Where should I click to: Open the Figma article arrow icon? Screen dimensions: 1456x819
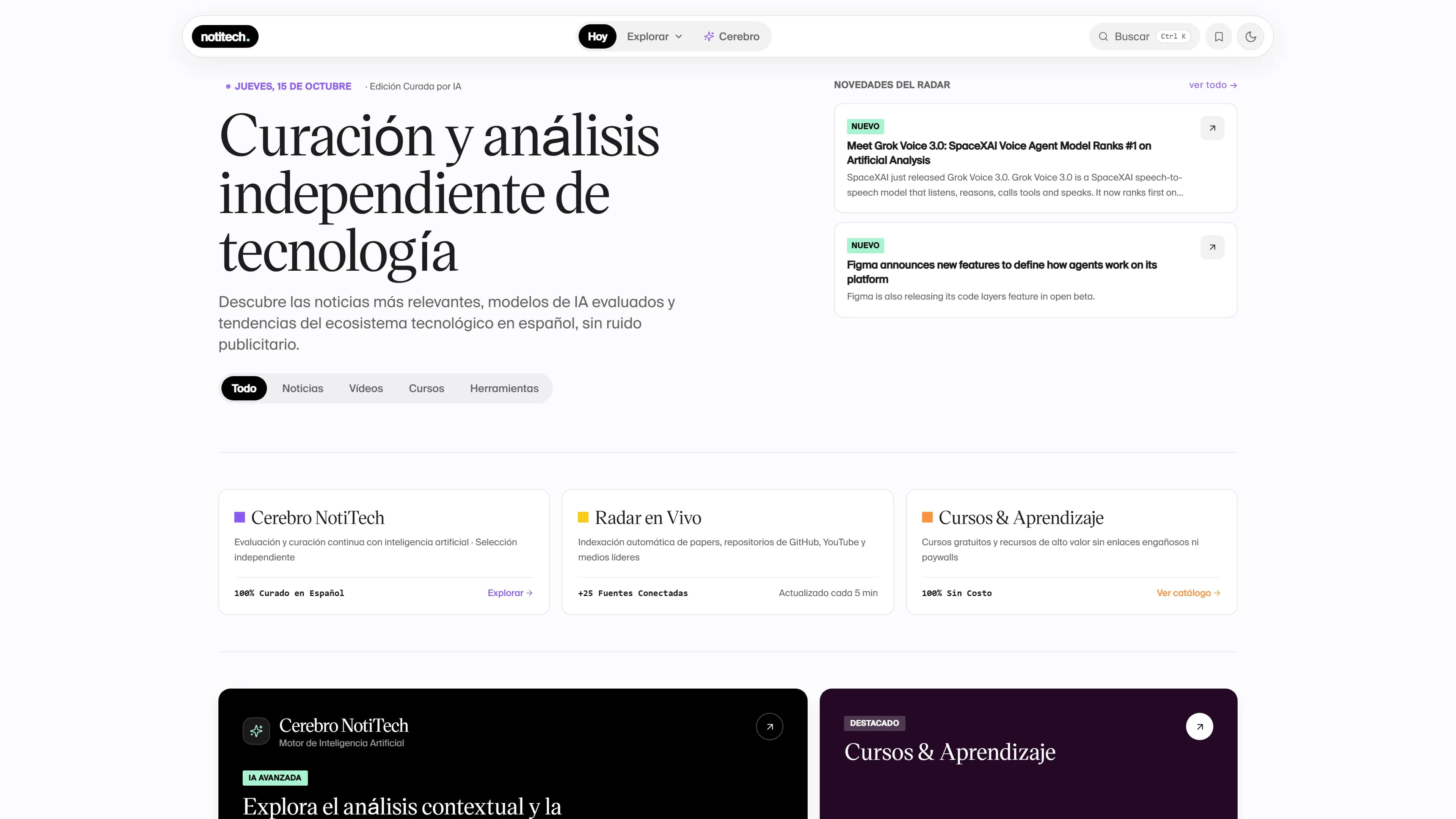click(x=1212, y=247)
